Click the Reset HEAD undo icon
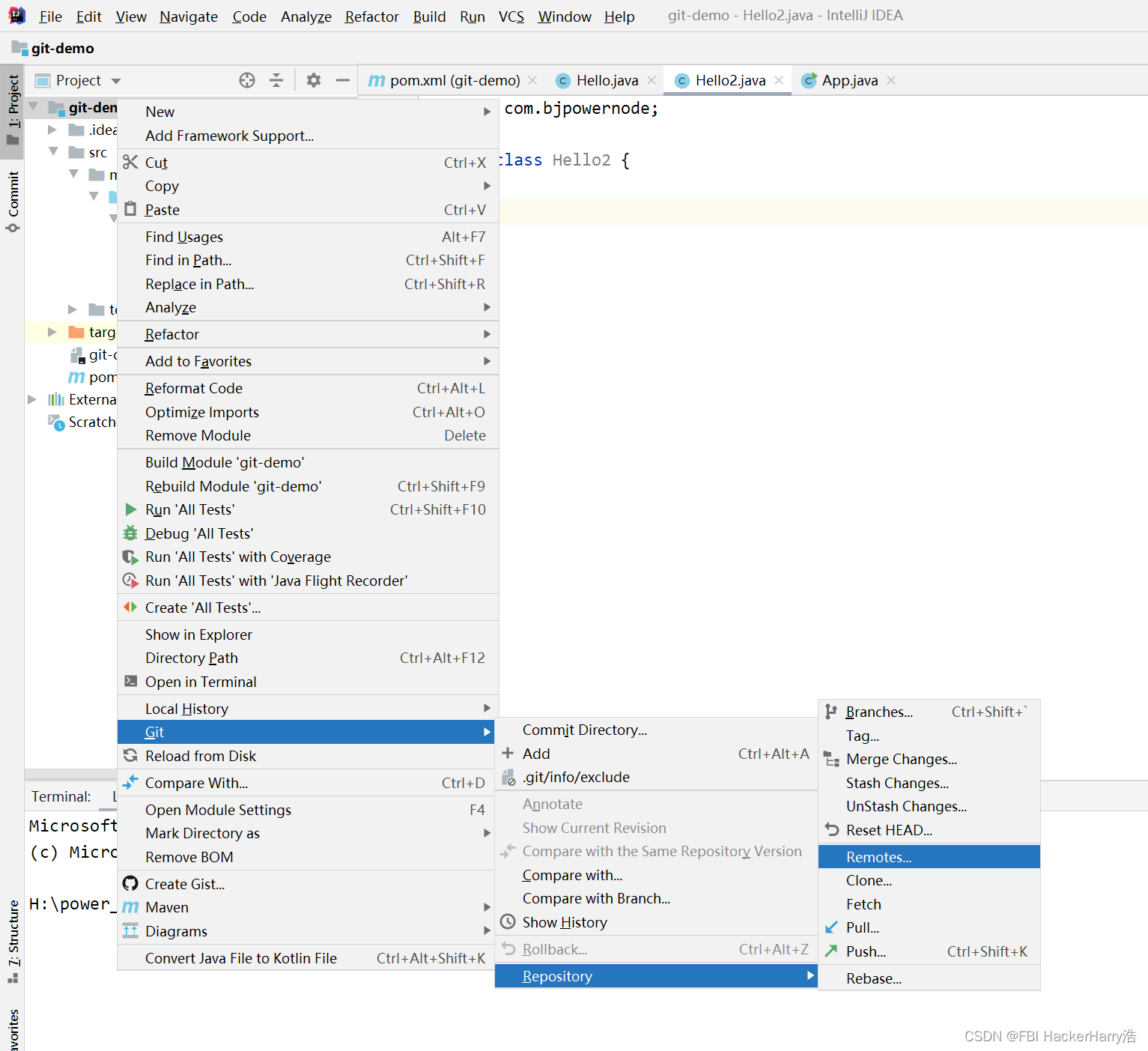1148x1051 pixels. [831, 829]
